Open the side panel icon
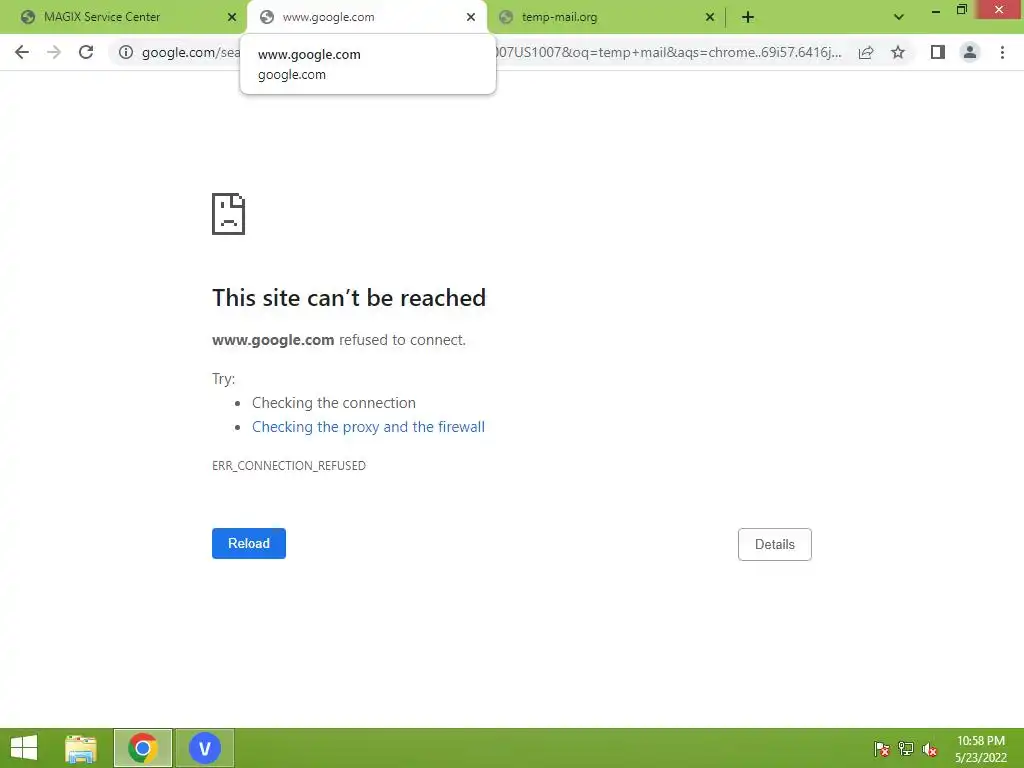1024x768 pixels. tap(938, 52)
